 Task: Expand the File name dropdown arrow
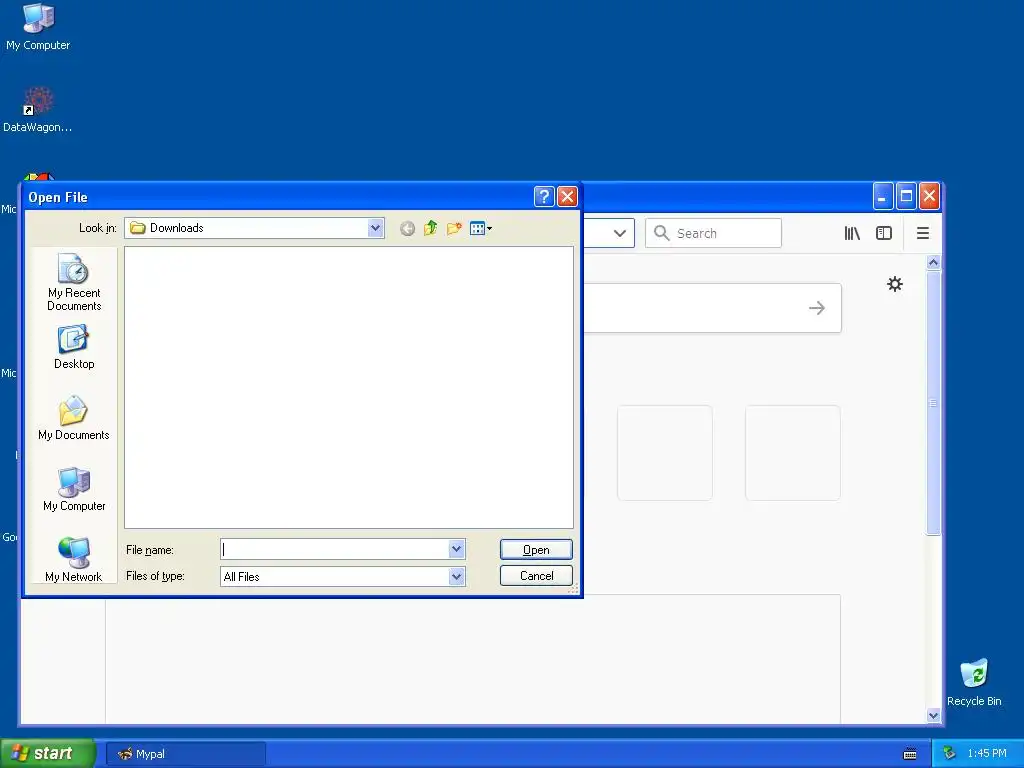tap(456, 549)
